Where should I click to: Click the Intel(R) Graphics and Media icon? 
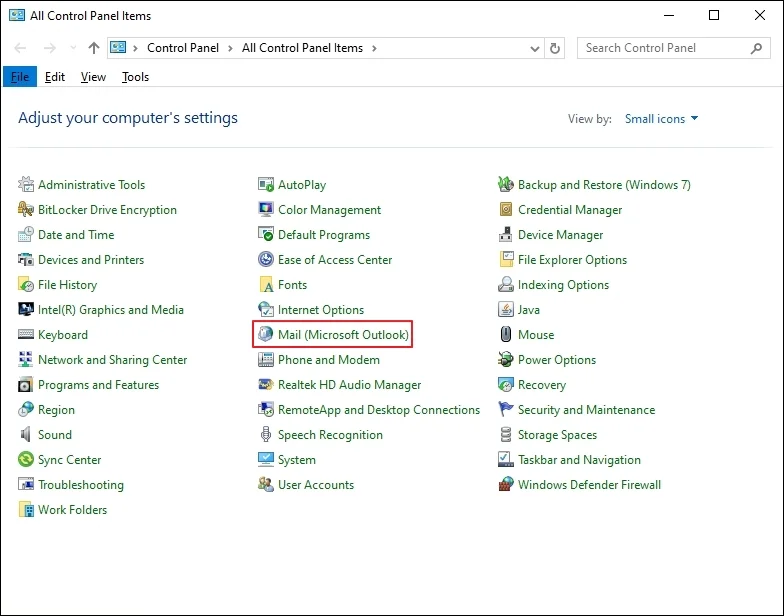(26, 310)
